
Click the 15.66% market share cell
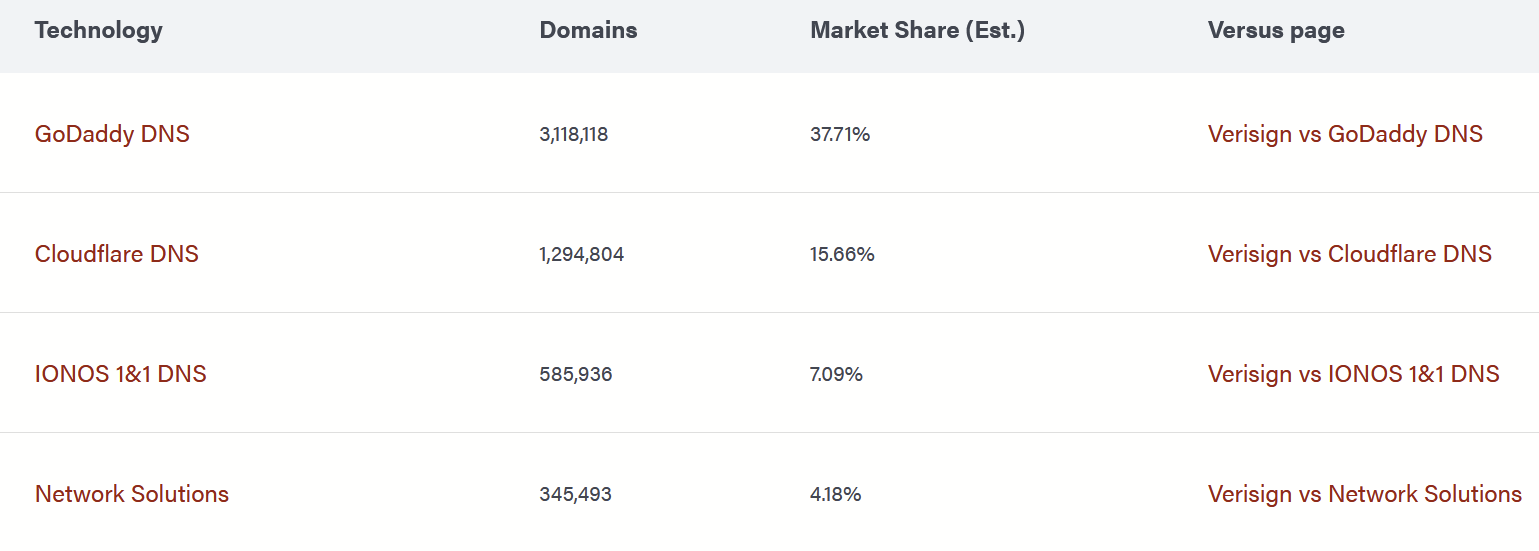click(842, 254)
